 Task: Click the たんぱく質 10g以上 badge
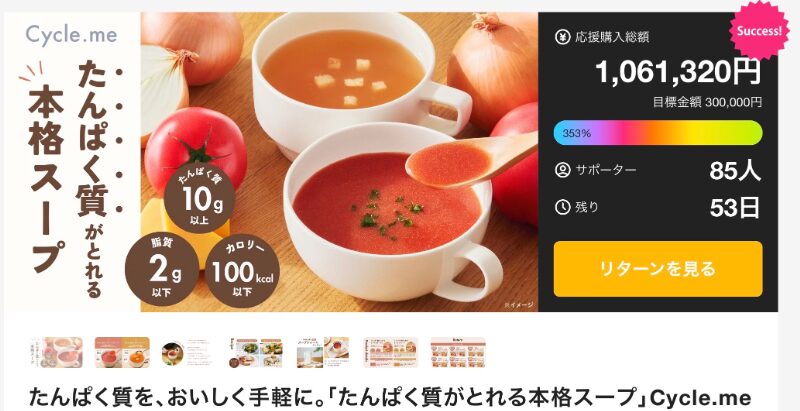[199, 197]
